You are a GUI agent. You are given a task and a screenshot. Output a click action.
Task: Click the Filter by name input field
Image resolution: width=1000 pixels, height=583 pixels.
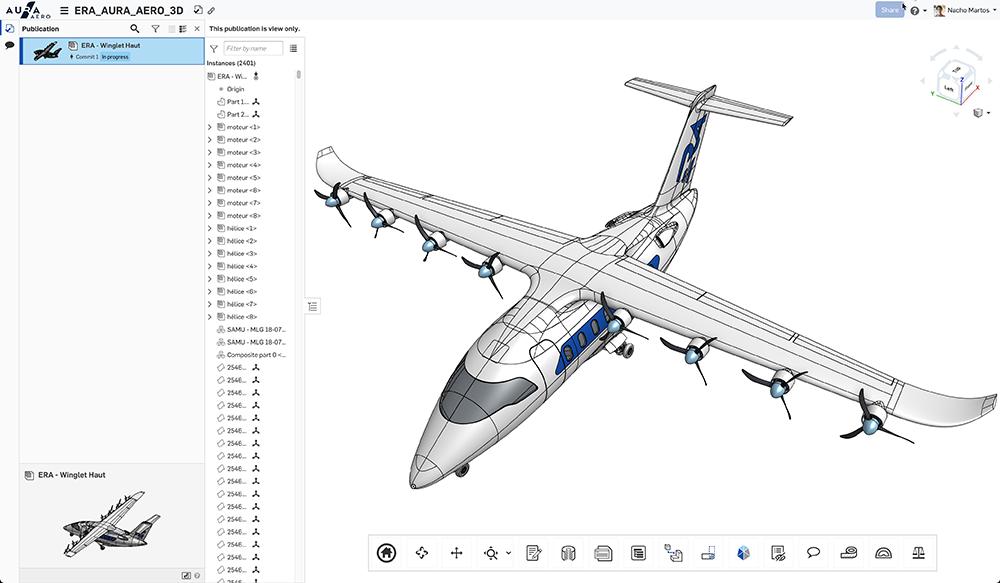tap(253, 47)
